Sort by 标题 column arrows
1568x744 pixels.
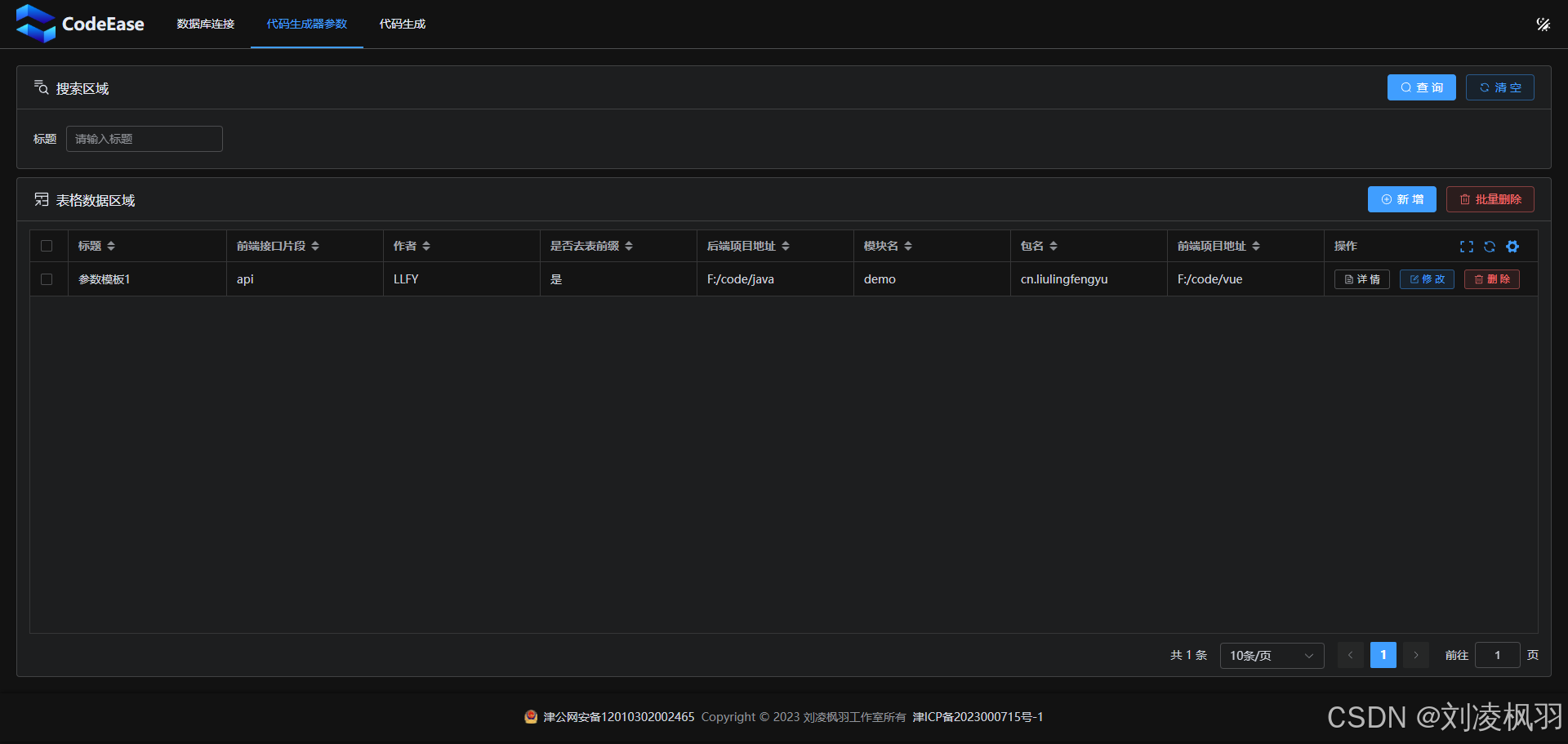[111, 246]
